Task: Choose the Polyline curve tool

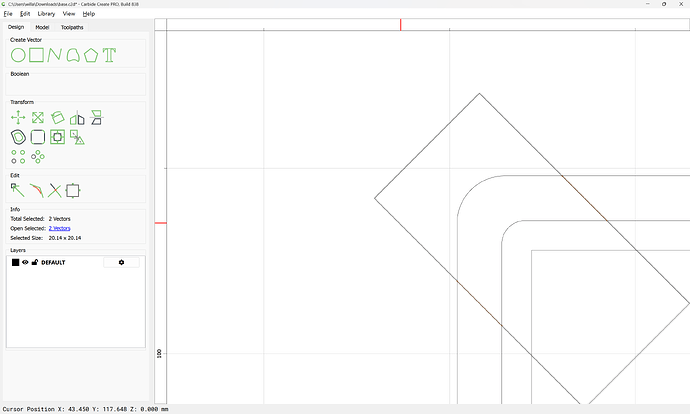Action: tap(54, 55)
